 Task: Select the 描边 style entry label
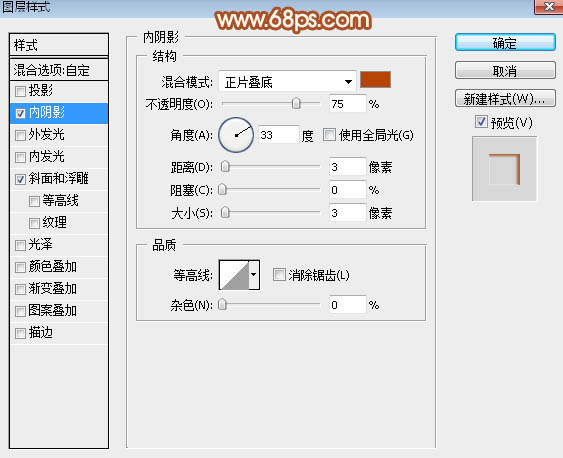click(x=41, y=333)
